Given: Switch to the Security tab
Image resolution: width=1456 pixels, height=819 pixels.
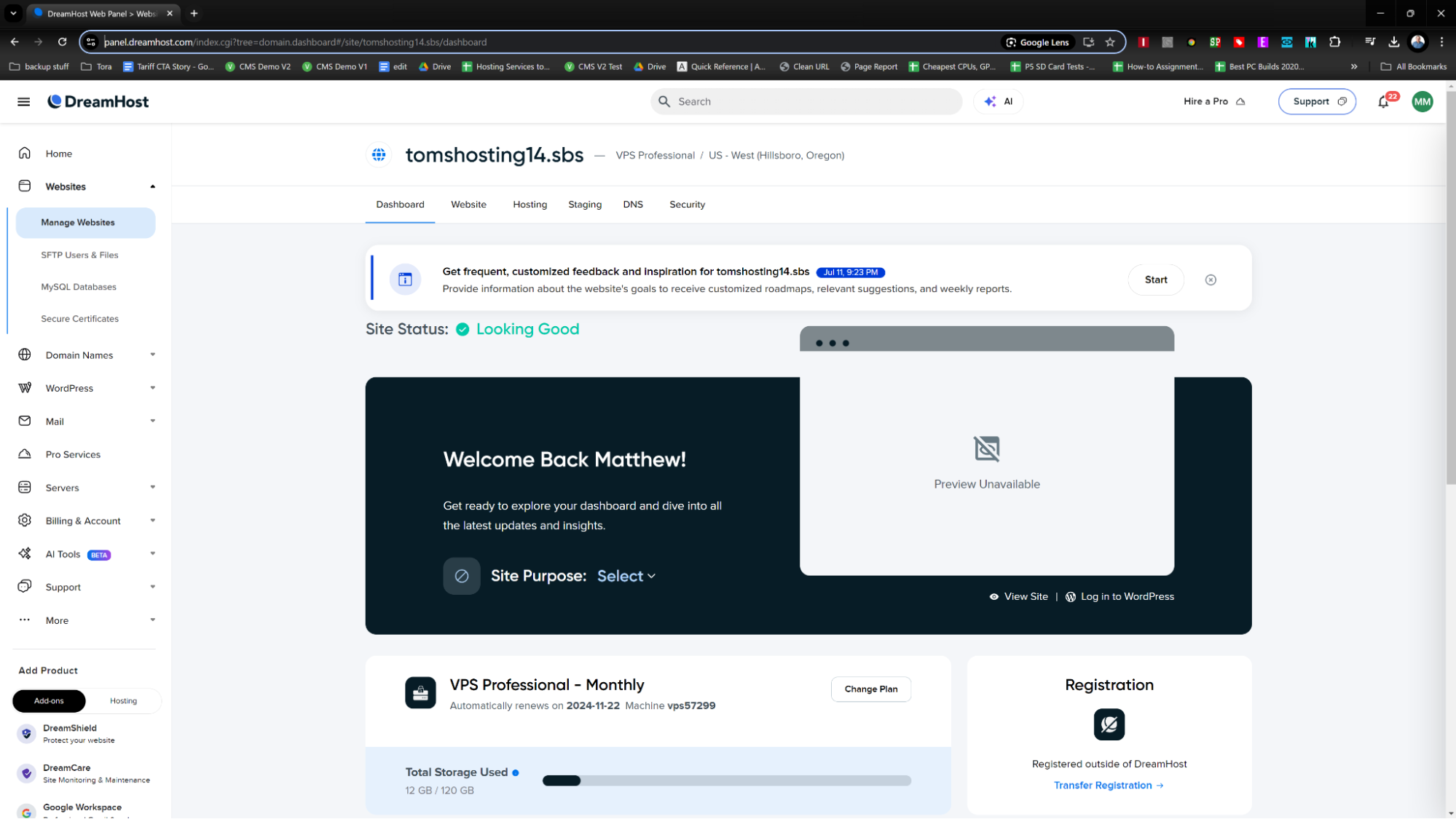Looking at the screenshot, I should [x=687, y=205].
